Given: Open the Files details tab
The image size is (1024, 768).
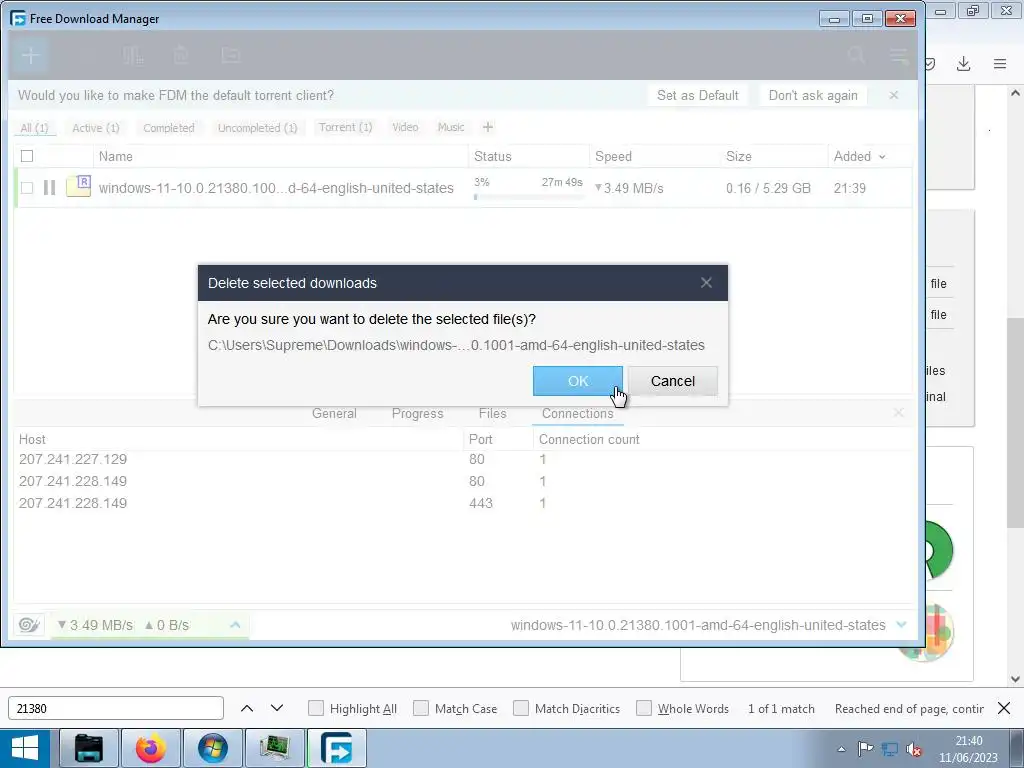Looking at the screenshot, I should [492, 413].
